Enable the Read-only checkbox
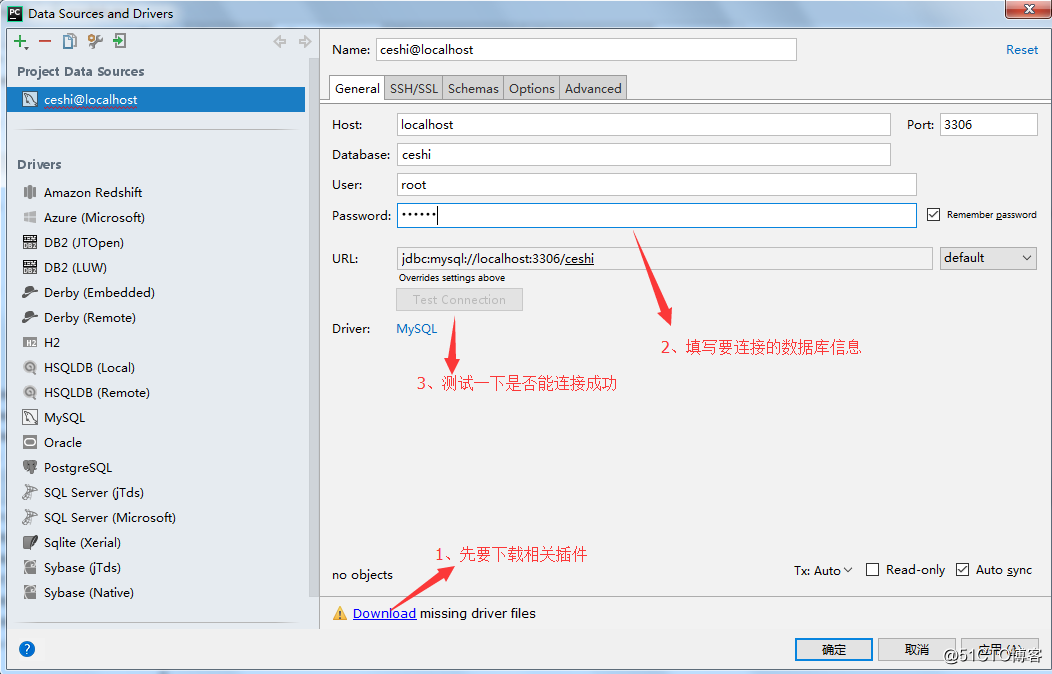This screenshot has height=674, width=1052. (872, 569)
